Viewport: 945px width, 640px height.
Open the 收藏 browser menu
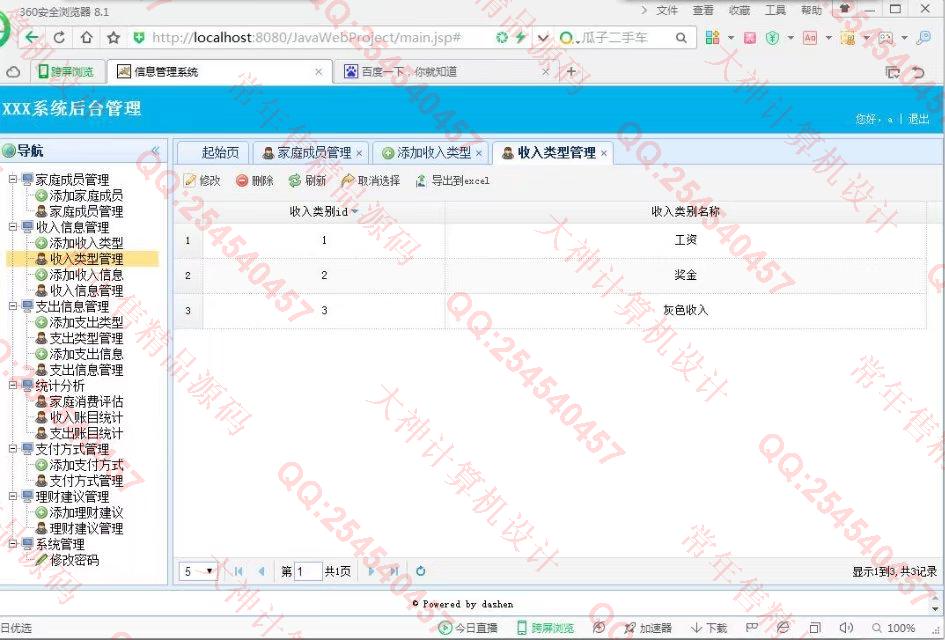coord(739,10)
